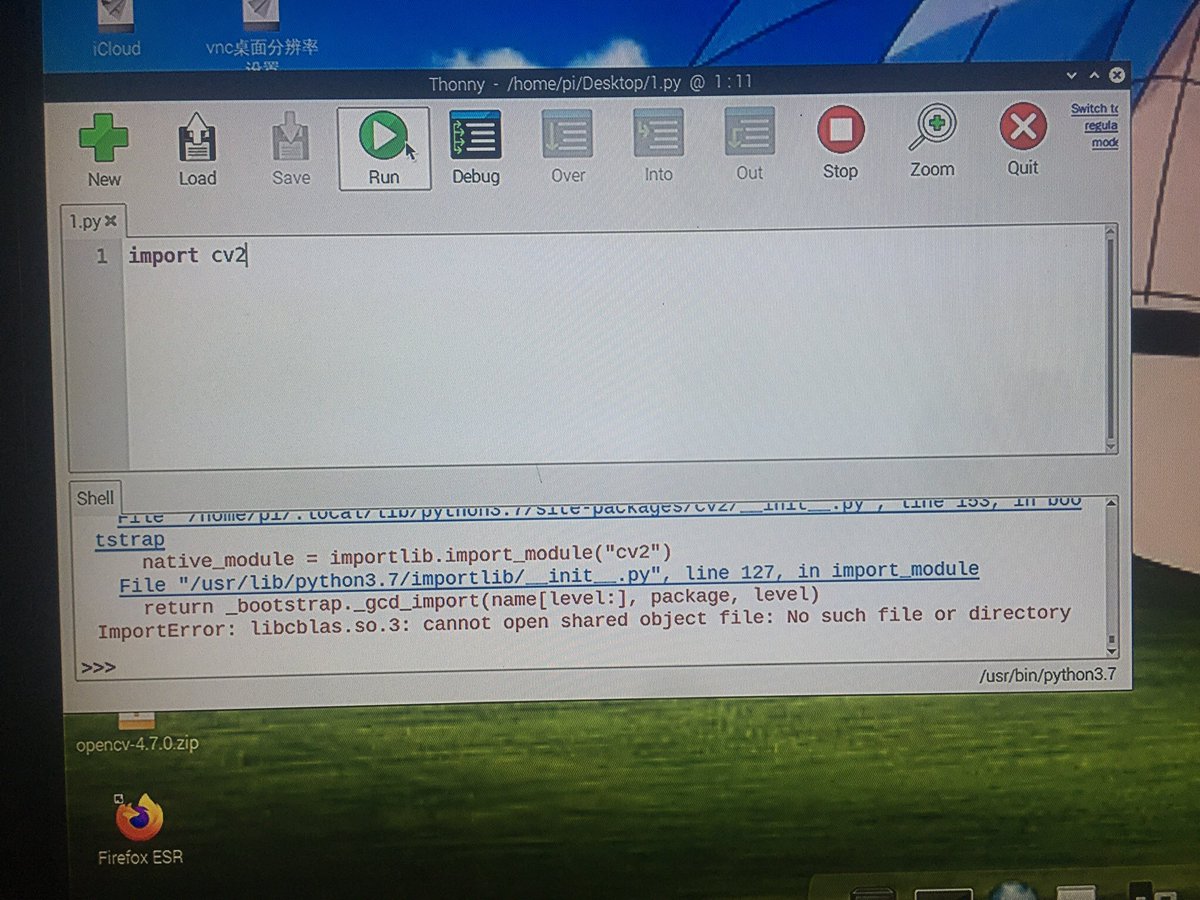Step Out in the debugger toolbar
This screenshot has height=900, width=1200.
click(x=749, y=146)
